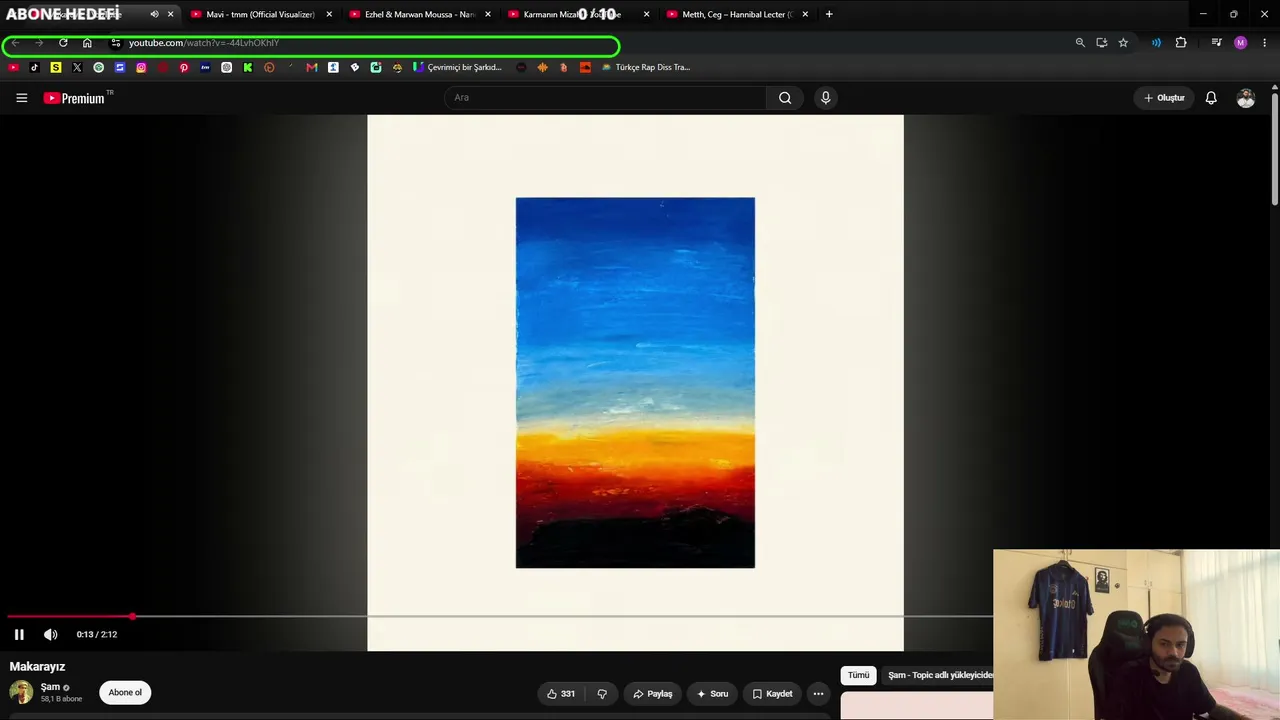Mute the video player volume
Viewport: 1280px width, 720px height.
click(x=51, y=634)
